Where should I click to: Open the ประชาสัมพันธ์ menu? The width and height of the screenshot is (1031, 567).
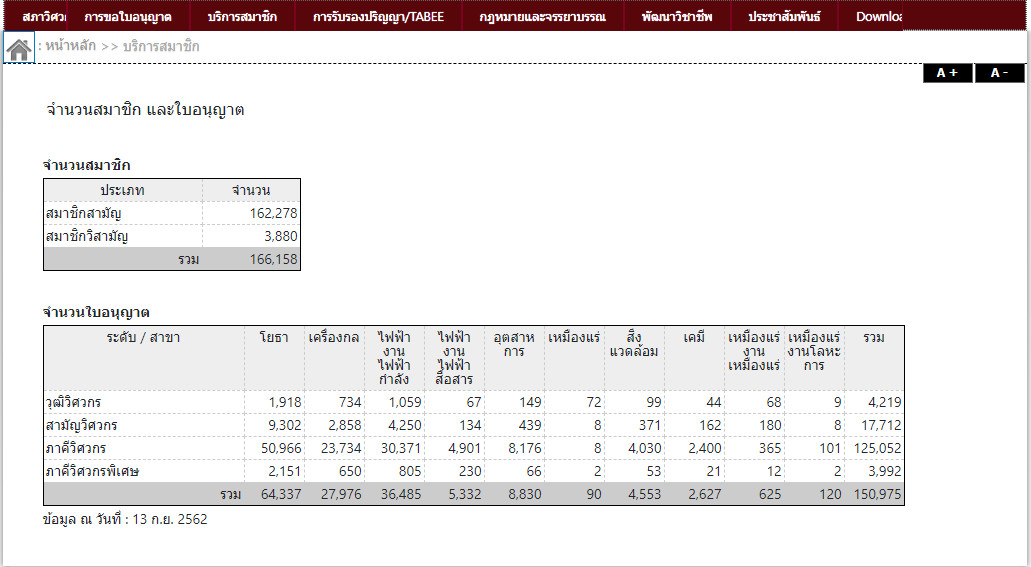pos(784,16)
